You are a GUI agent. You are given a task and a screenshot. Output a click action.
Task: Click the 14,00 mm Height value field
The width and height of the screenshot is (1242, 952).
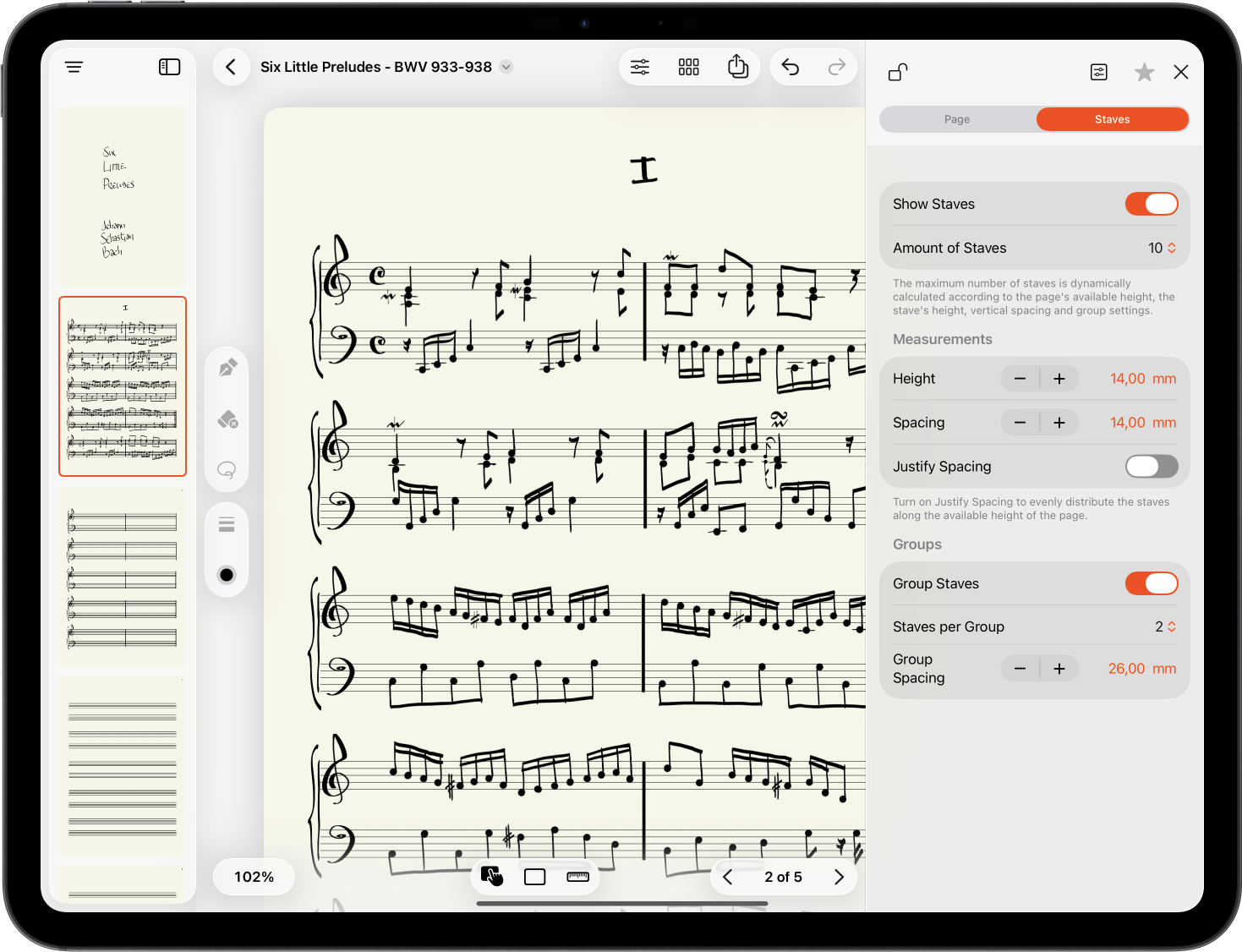[x=1143, y=379]
